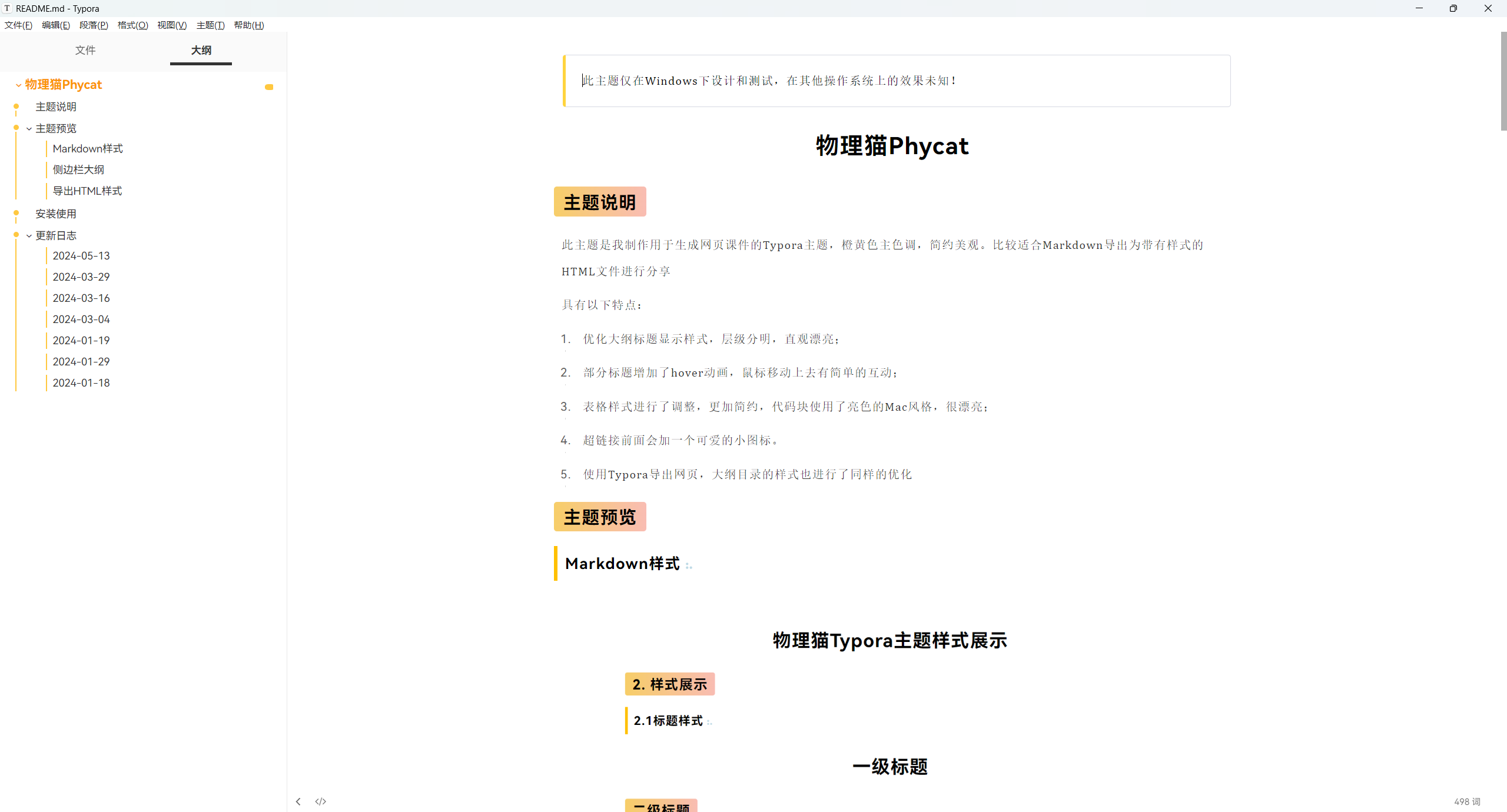This screenshot has height=812, width=1507.
Task: Select the 2024-03-16 changelog entry
Action: pyautogui.click(x=81, y=298)
